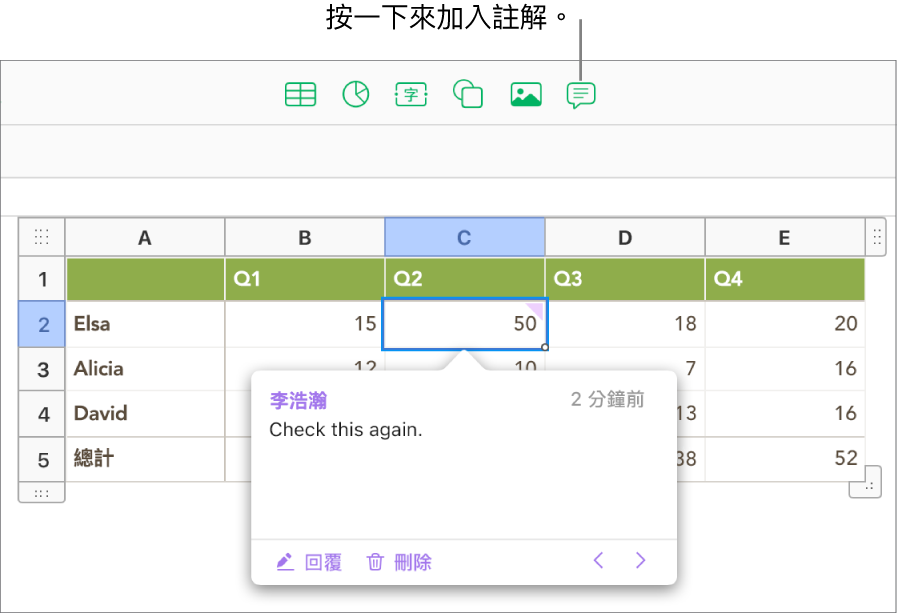Select row 2 header
Viewport: 897px width, 614px height.
41,324
